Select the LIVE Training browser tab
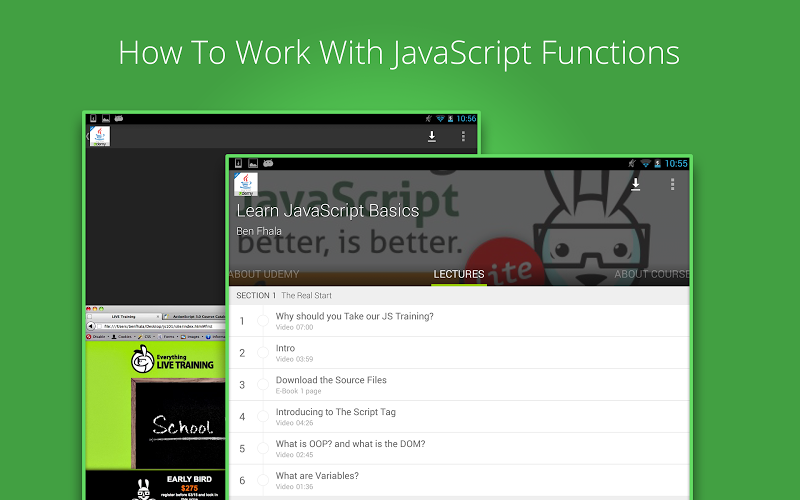Image resolution: width=800 pixels, height=500 pixels. tap(123, 316)
